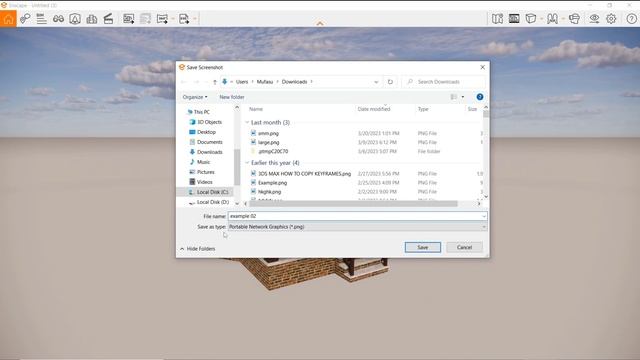Viewport: 640px width, 360px height.
Task: Select Local Disk (D:) in navigation pane
Action: (208, 202)
